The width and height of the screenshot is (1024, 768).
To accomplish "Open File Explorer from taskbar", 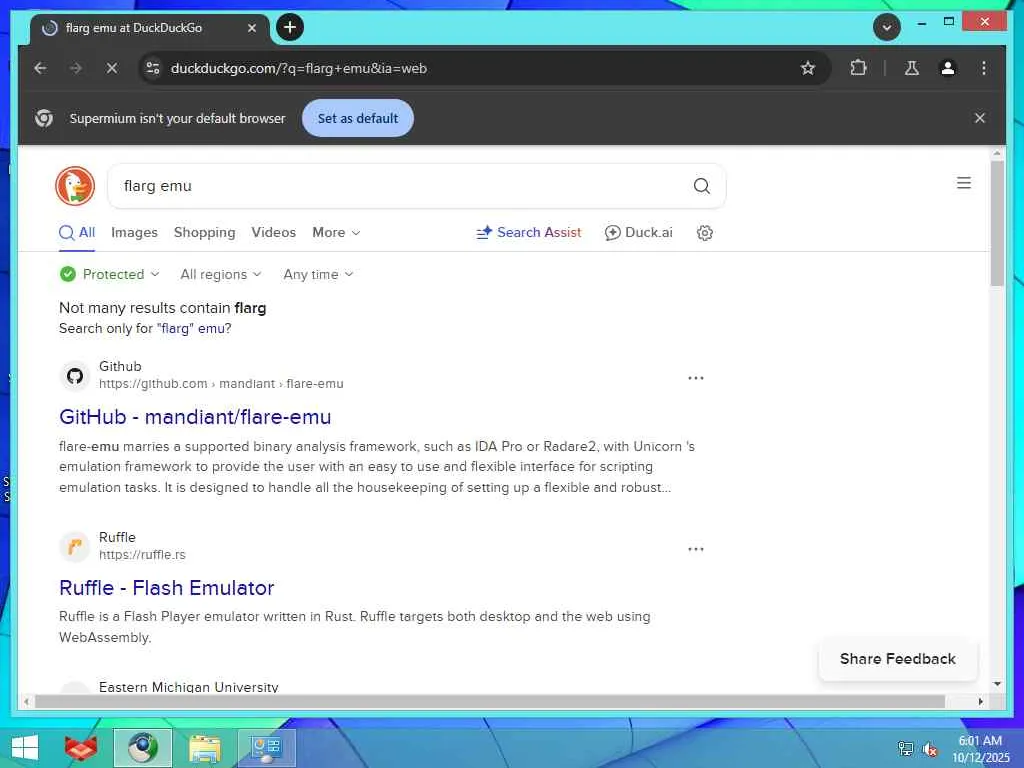I will (204, 748).
